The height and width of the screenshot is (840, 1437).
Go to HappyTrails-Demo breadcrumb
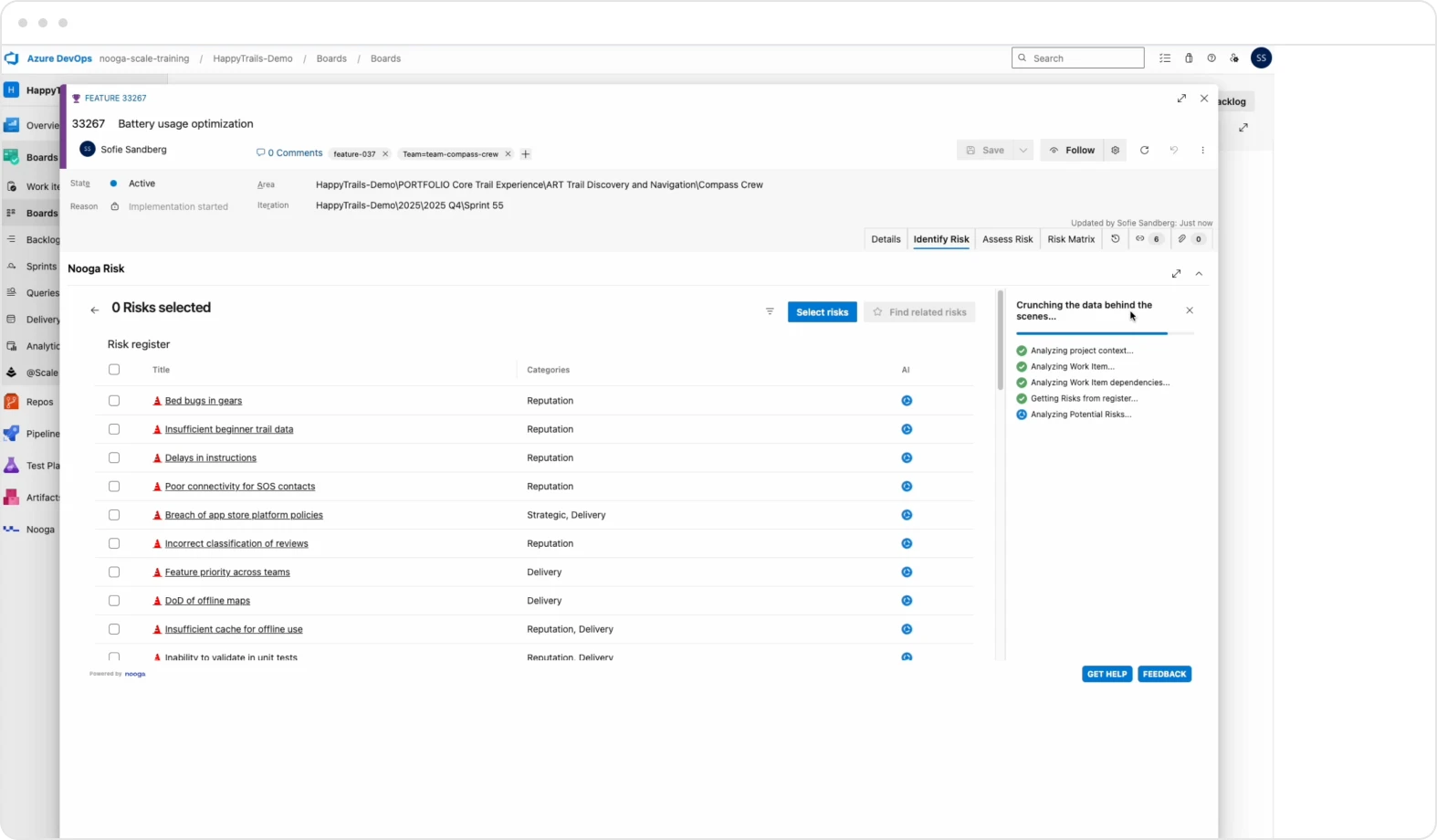(253, 58)
